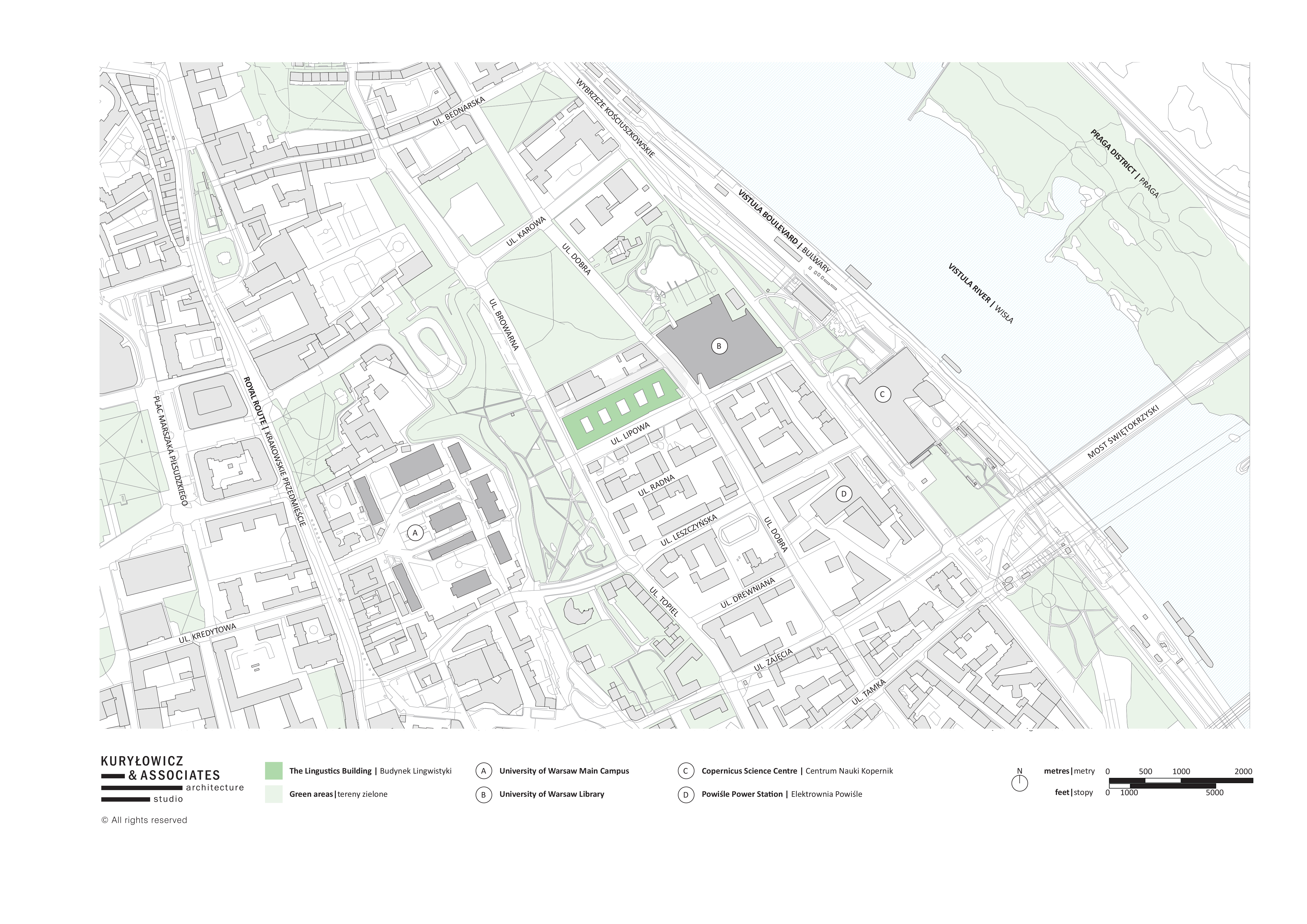This screenshot has width=1307, height=924.
Task: Click the UL. LIPOWA street label
Action: pos(630,434)
